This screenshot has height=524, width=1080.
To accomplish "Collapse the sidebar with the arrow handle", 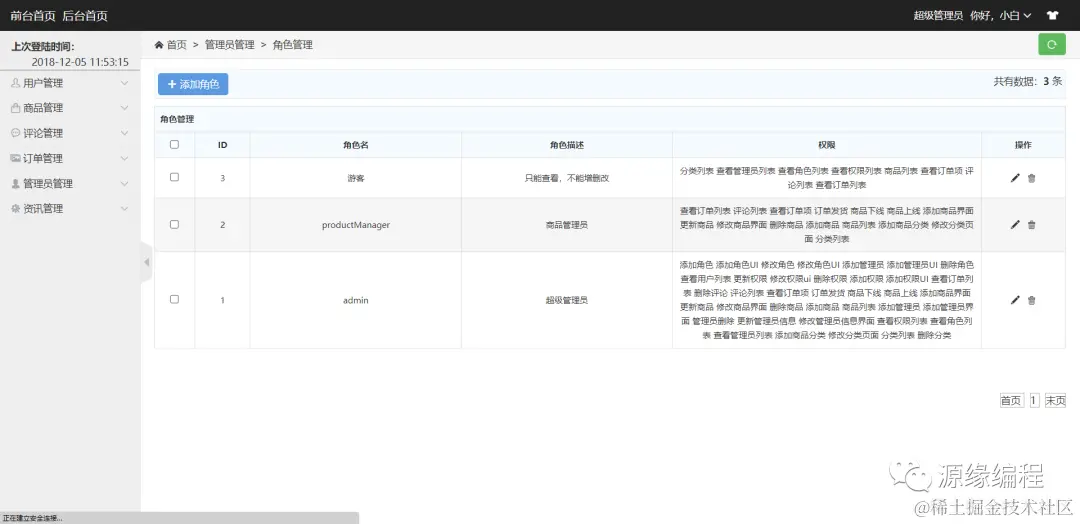I will [x=146, y=262].
